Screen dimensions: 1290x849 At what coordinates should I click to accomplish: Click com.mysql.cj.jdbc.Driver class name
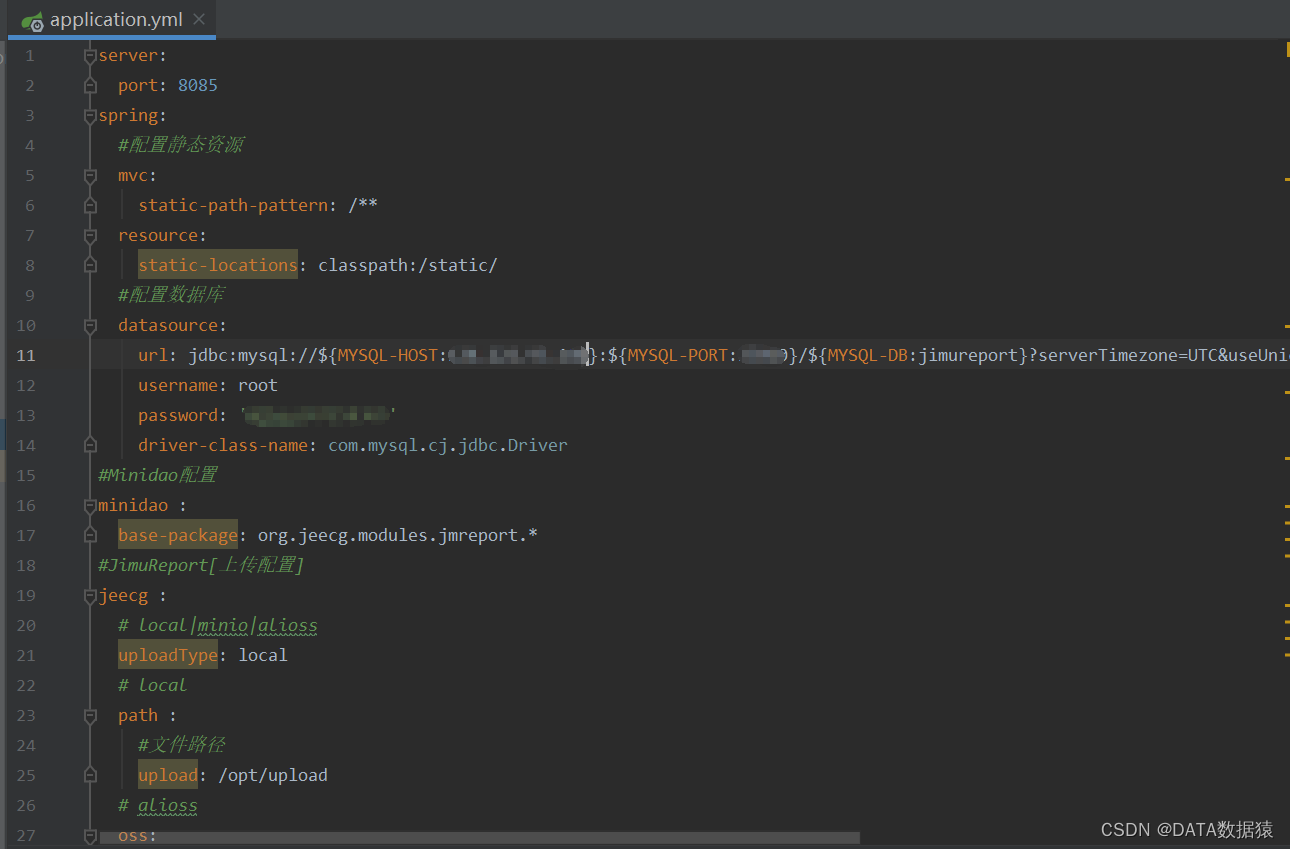(448, 446)
